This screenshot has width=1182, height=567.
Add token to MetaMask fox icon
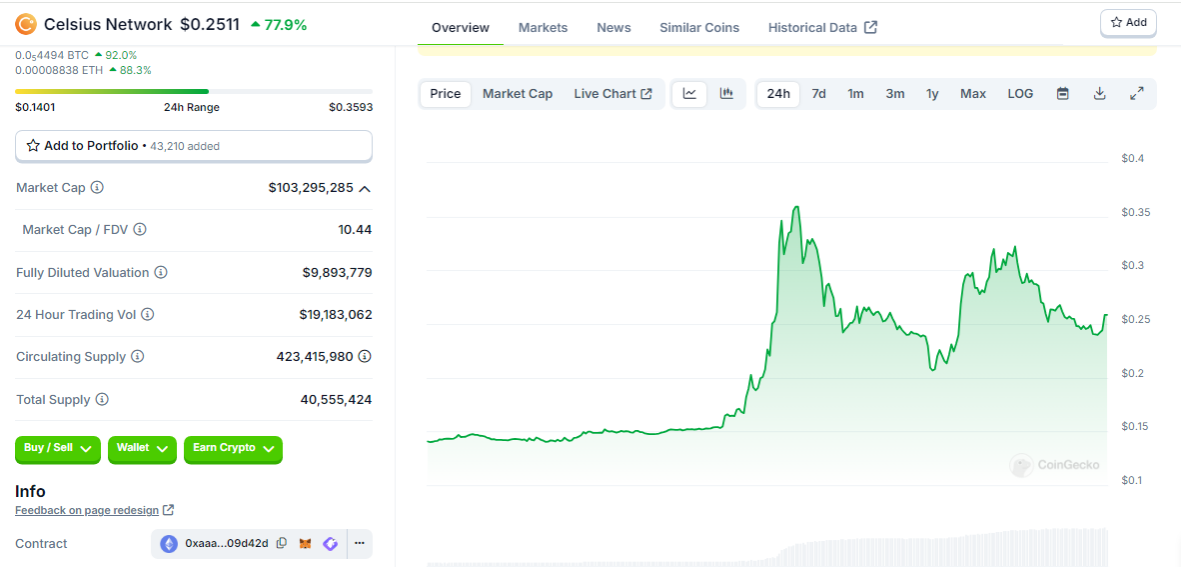tap(305, 543)
